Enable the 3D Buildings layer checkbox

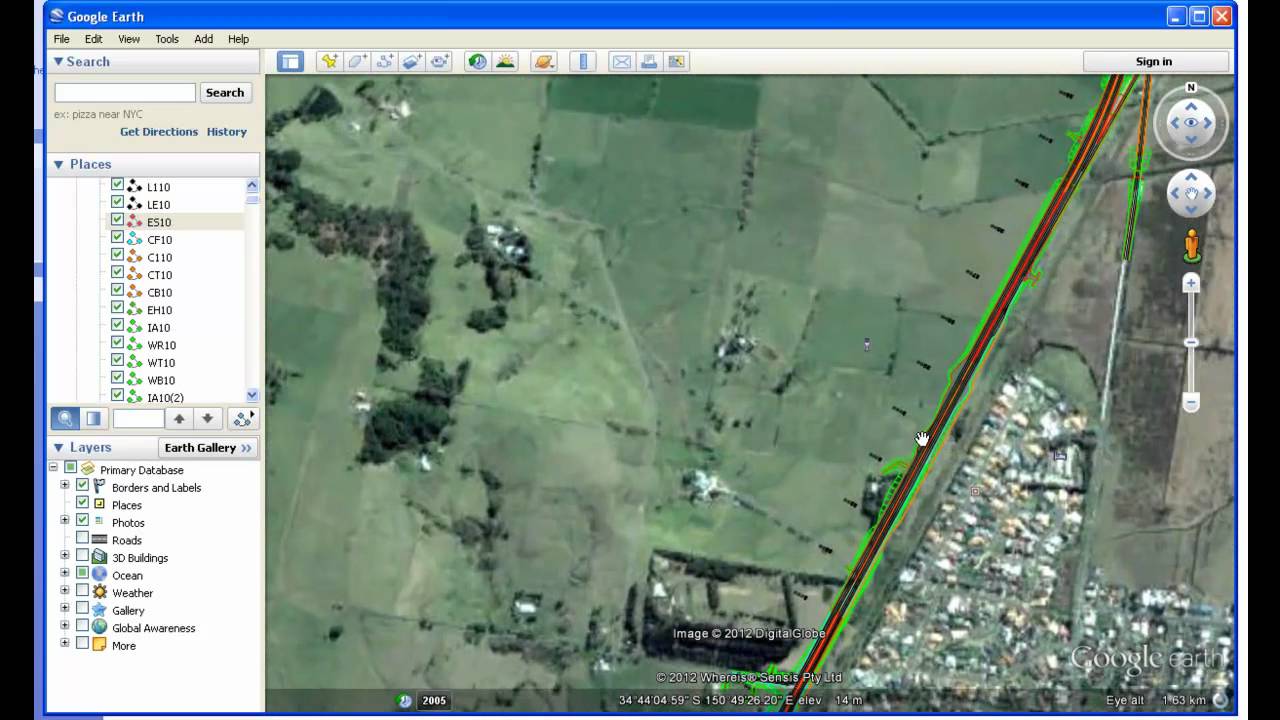[83, 556]
